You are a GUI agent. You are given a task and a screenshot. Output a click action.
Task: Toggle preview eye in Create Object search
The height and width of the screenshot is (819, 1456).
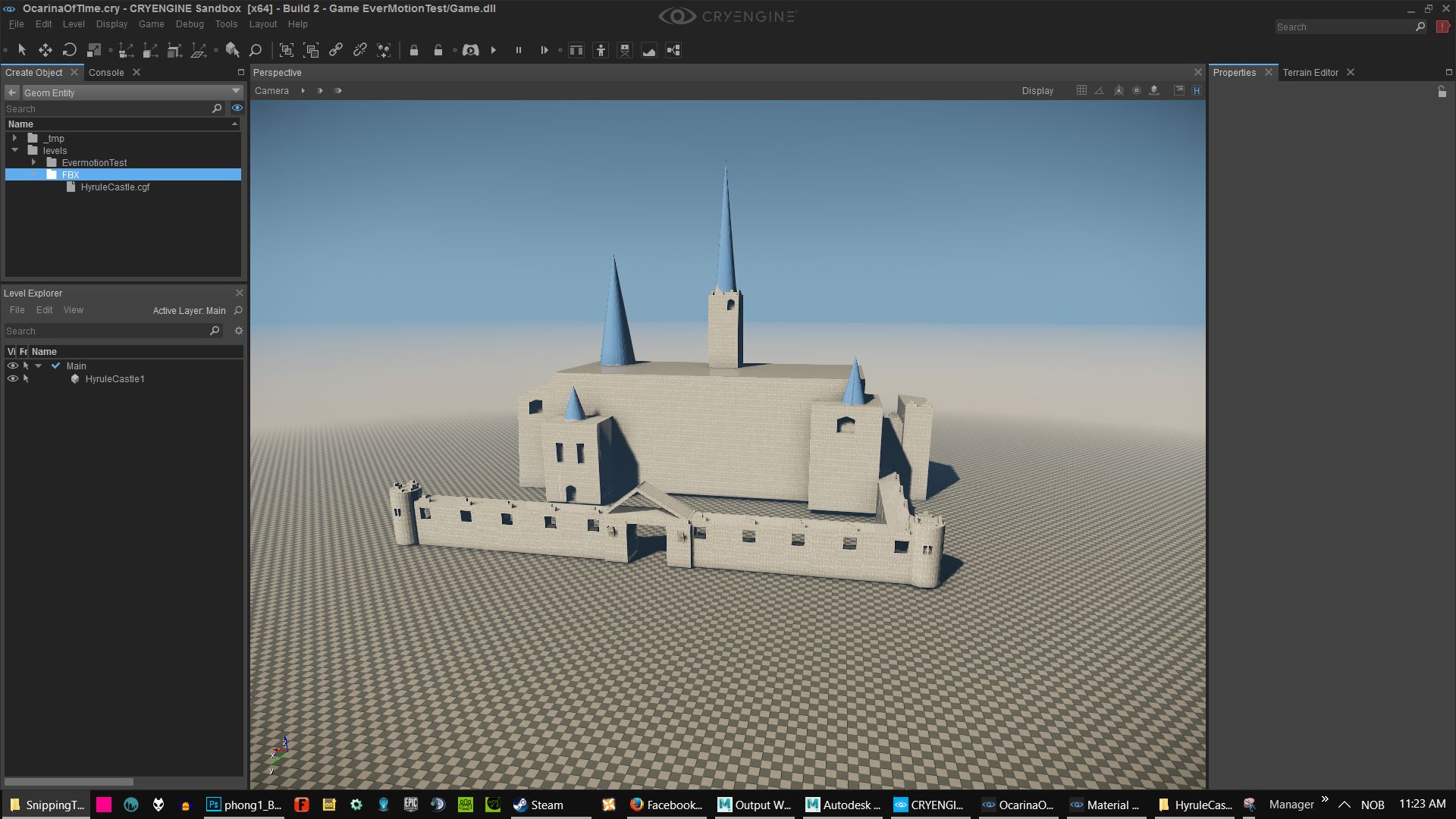pos(237,108)
